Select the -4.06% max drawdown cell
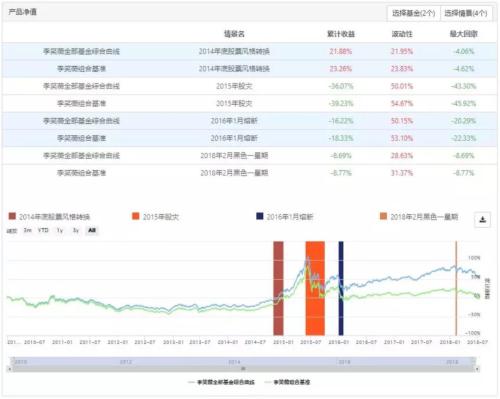The image size is (500, 399). 464,51
